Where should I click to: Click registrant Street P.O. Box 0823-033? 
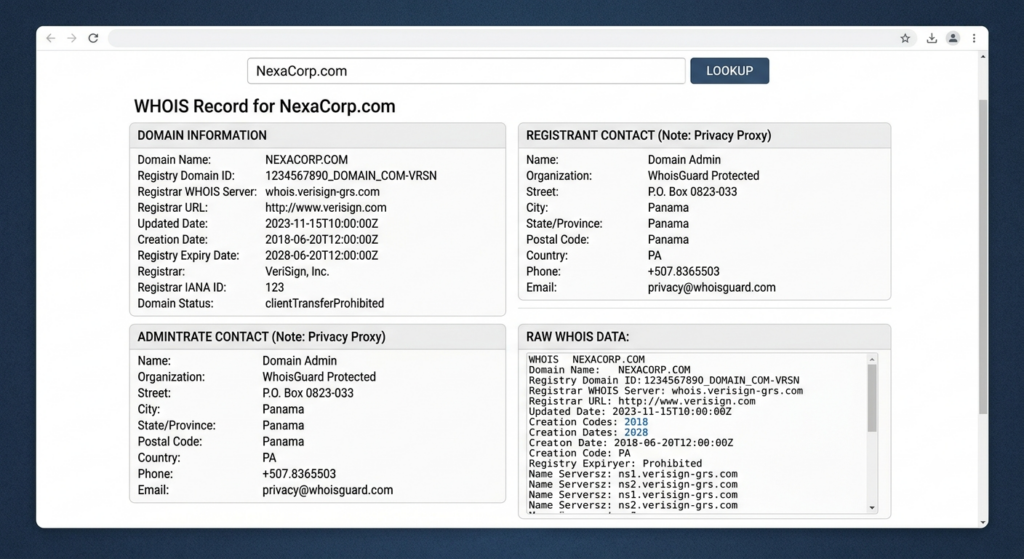coord(692,192)
